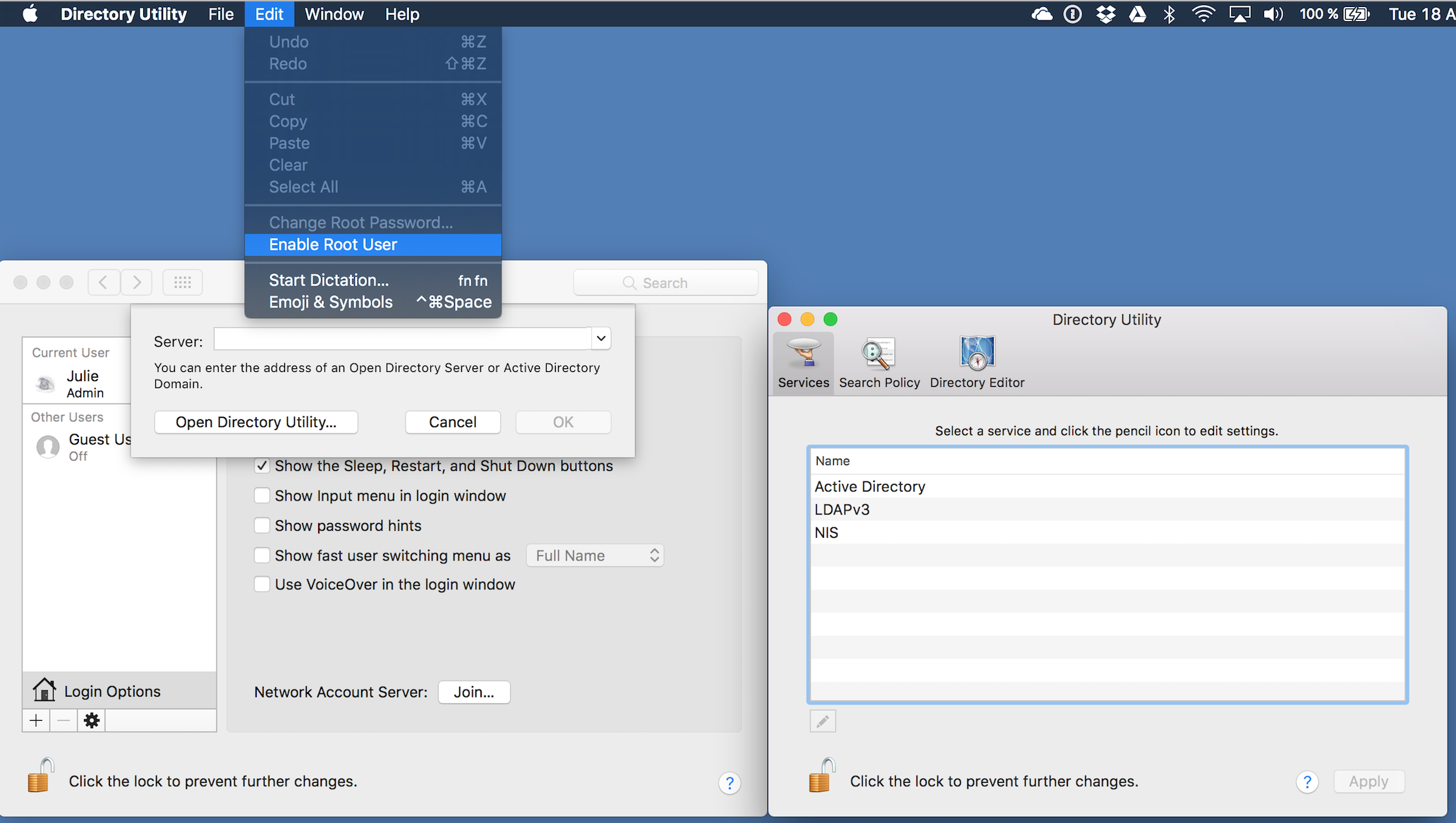Select the Active Directory service row

pos(1107,486)
